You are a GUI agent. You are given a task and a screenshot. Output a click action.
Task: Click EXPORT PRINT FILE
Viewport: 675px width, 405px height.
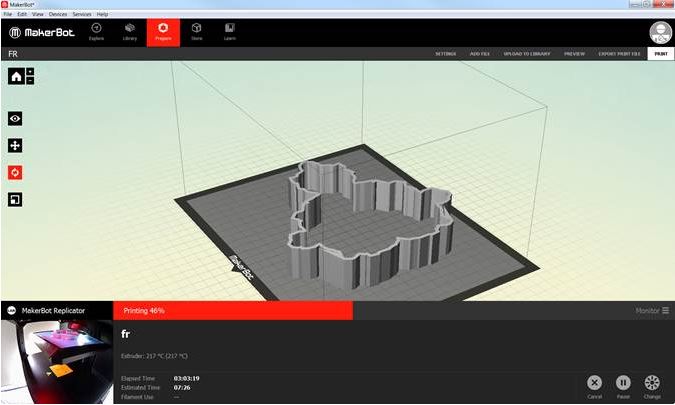pos(619,54)
